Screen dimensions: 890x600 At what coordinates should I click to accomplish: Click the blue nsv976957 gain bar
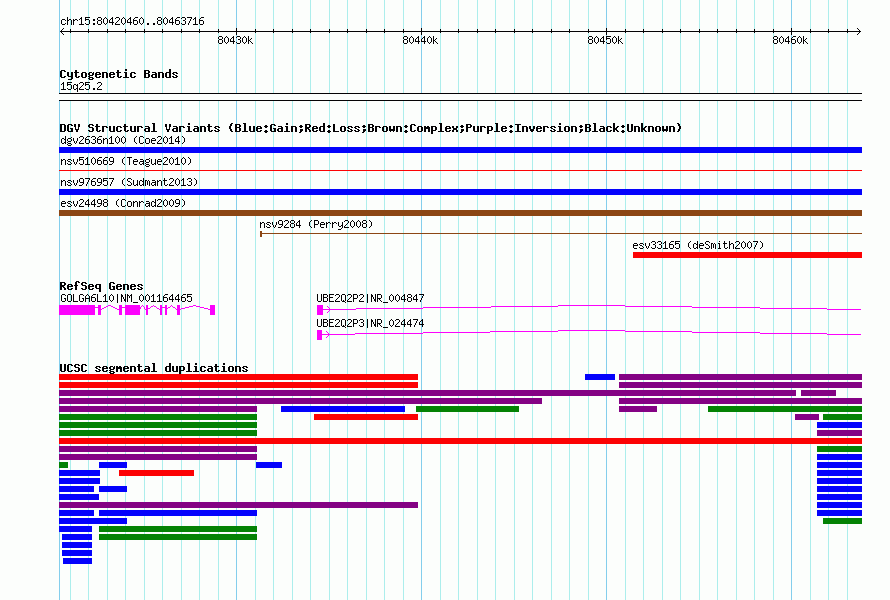(460, 192)
